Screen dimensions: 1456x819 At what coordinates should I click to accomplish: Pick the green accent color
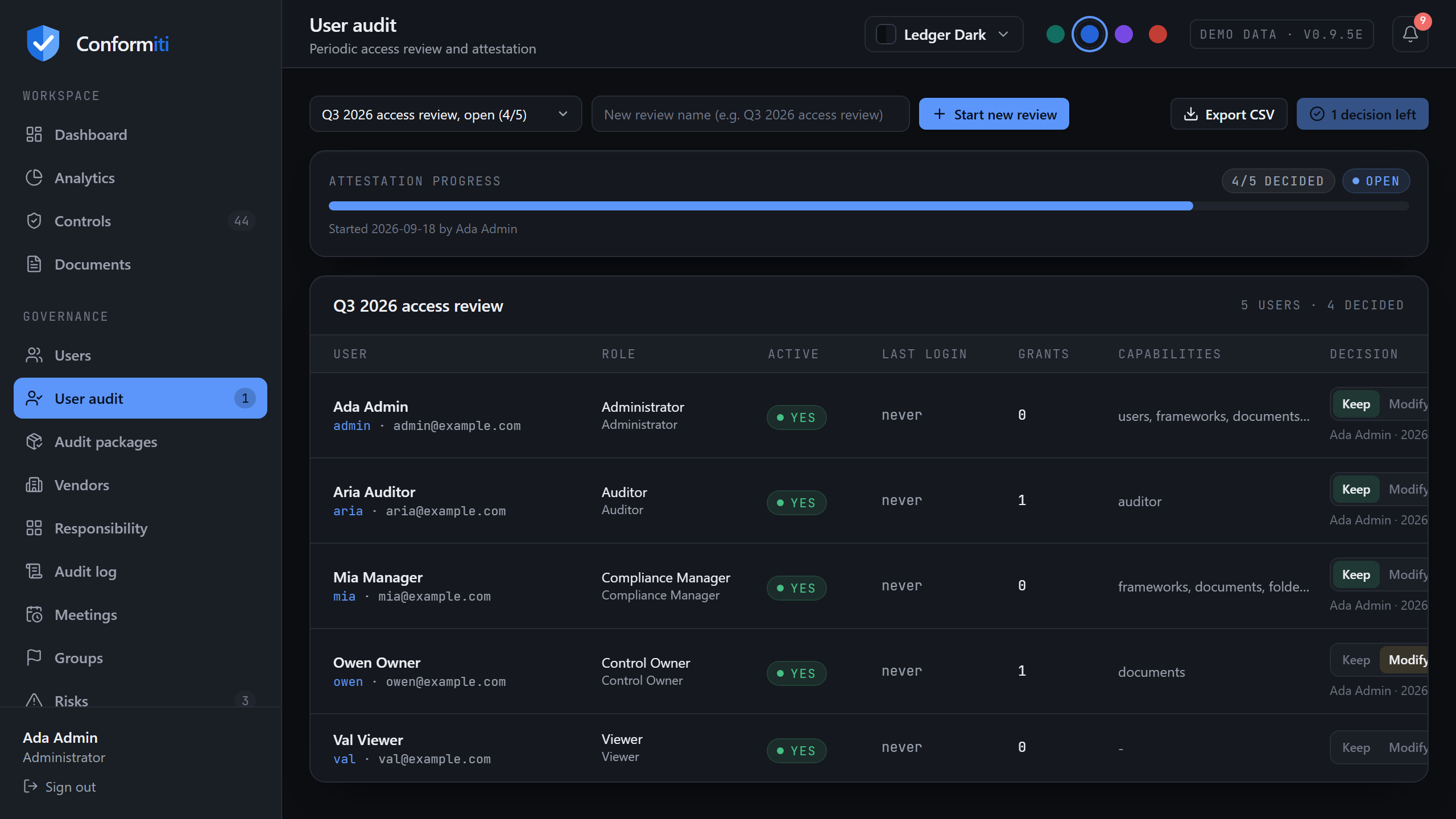tap(1056, 34)
